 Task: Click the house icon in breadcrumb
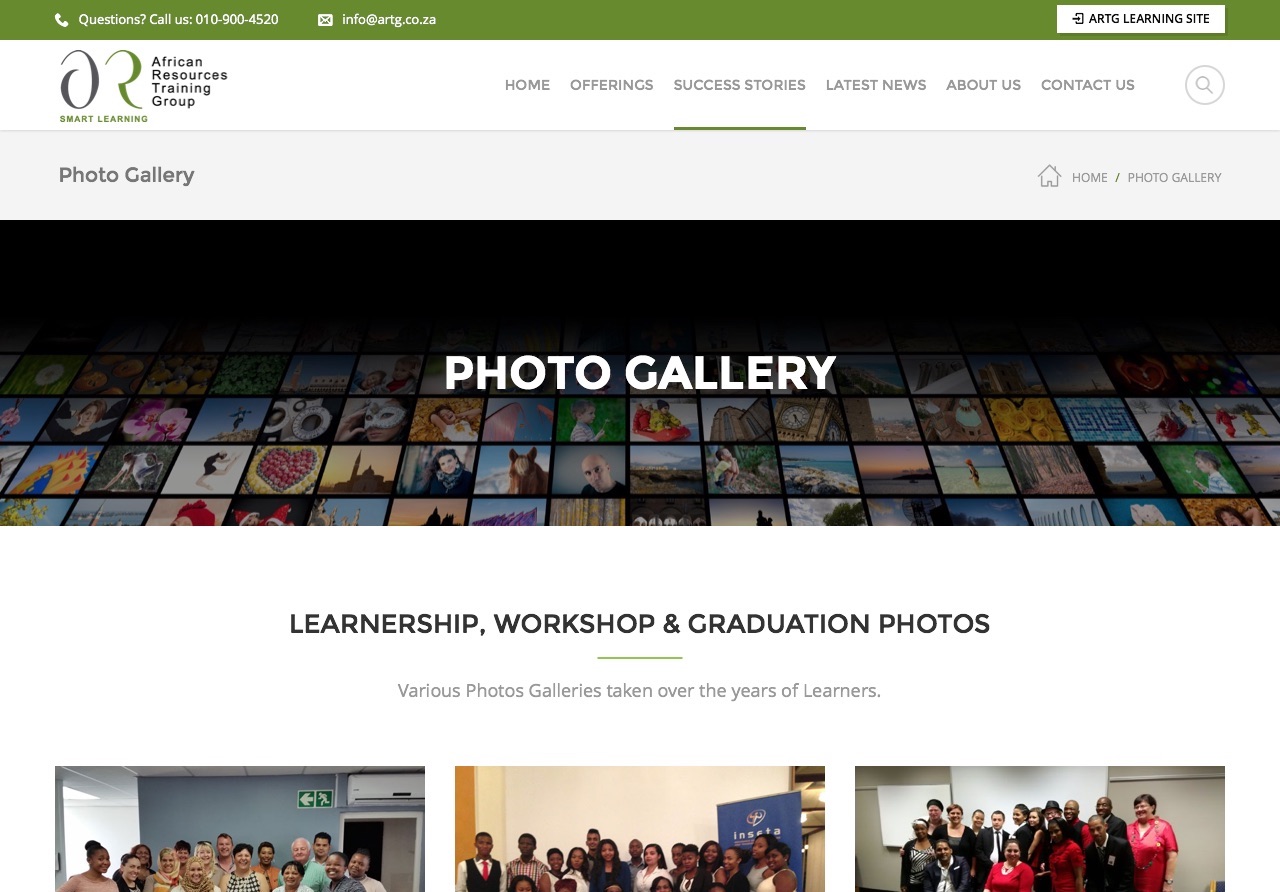pos(1049,176)
